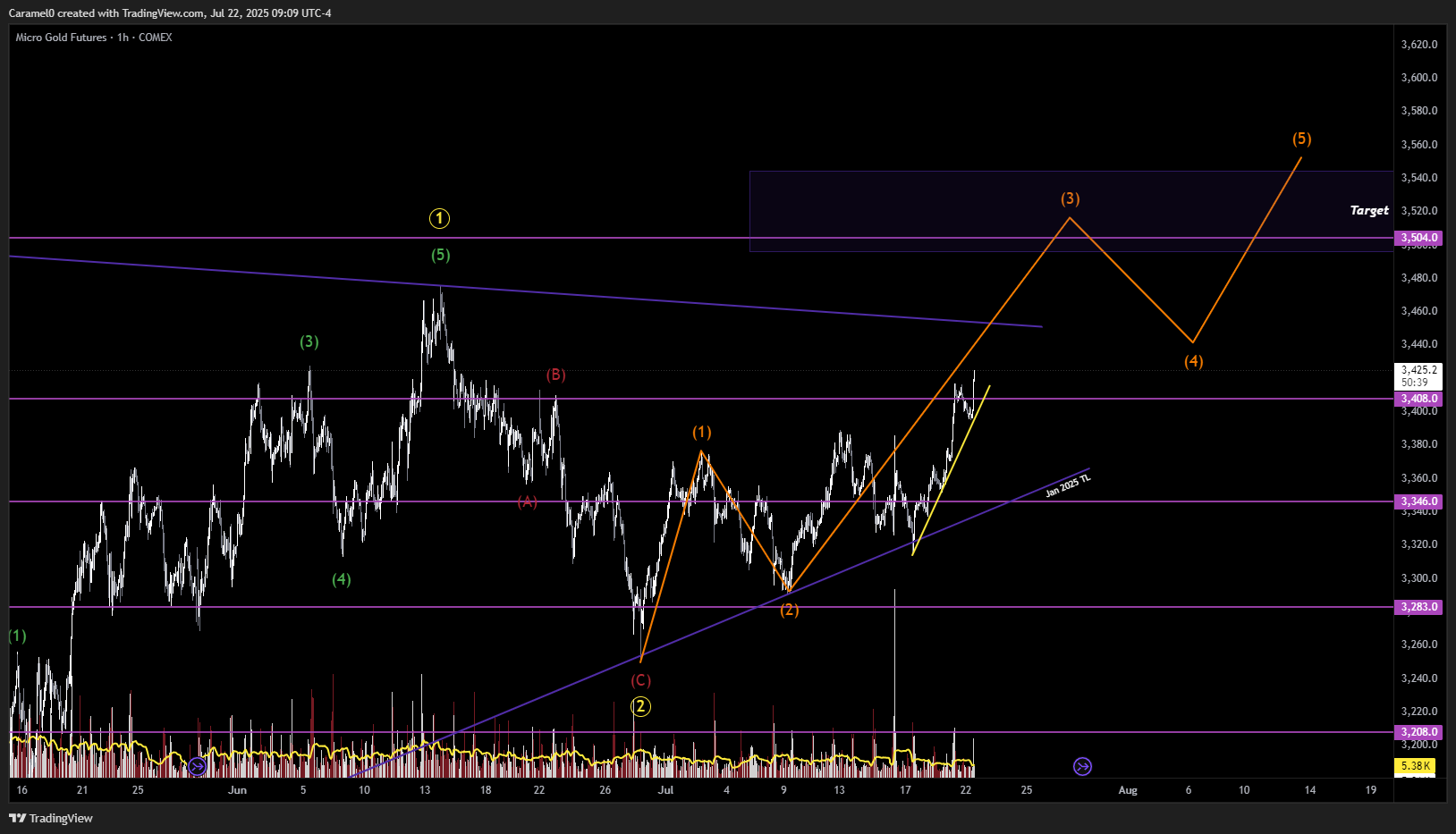Click the 16 date on time axis

coord(22,790)
